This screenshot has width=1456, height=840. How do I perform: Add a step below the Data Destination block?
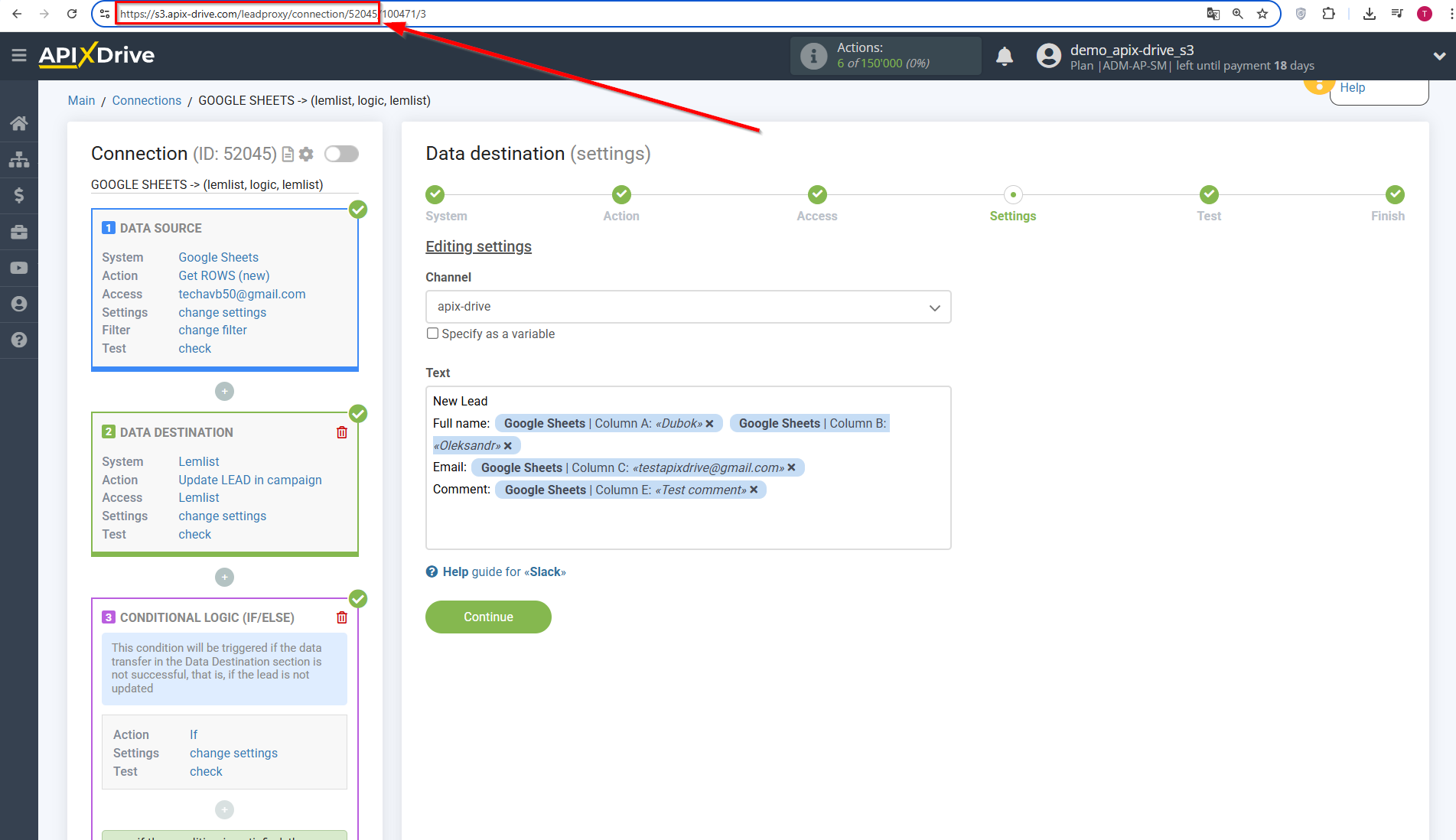click(x=224, y=577)
